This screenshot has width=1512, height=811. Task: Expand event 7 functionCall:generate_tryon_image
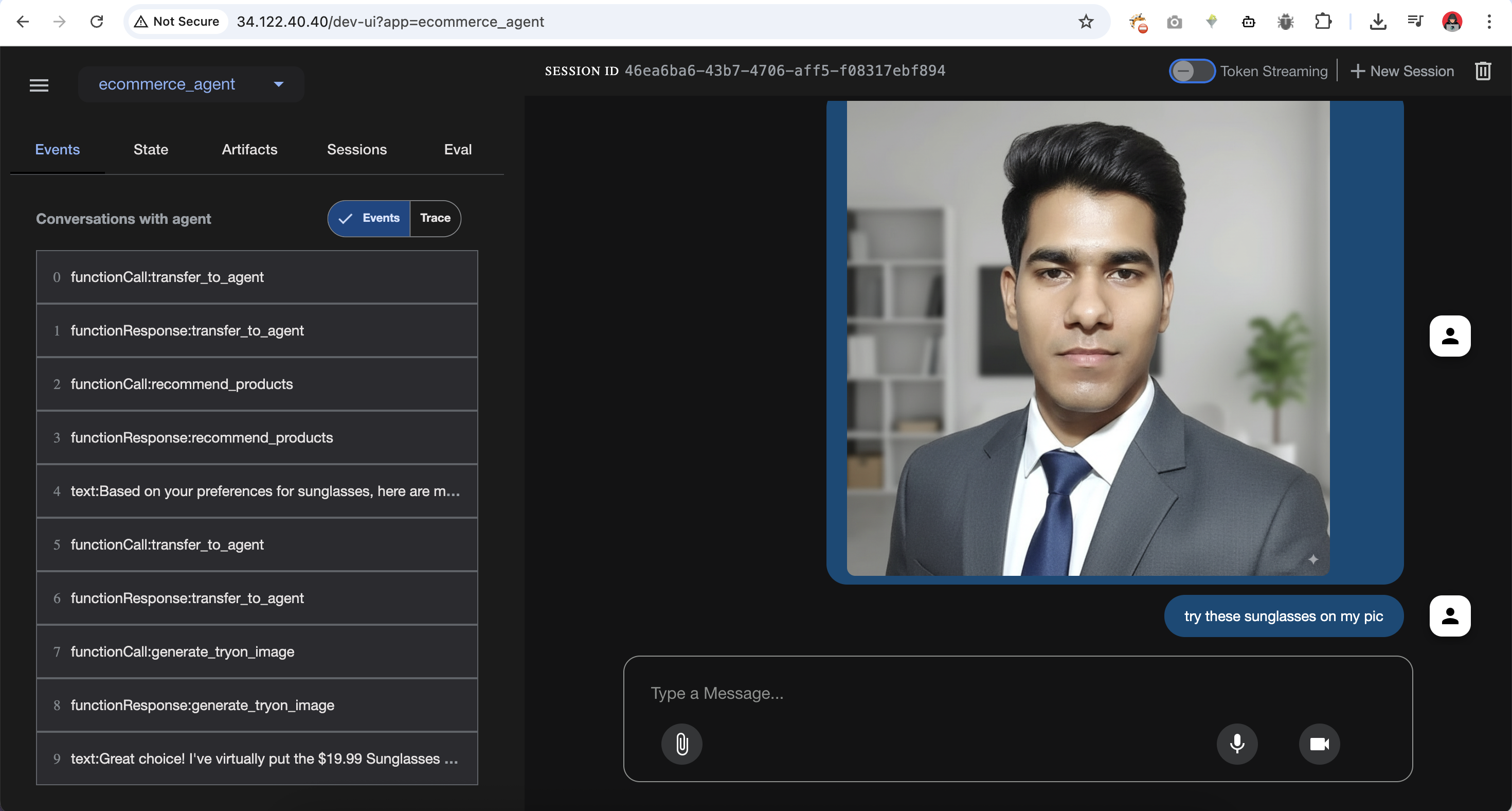[x=257, y=651]
